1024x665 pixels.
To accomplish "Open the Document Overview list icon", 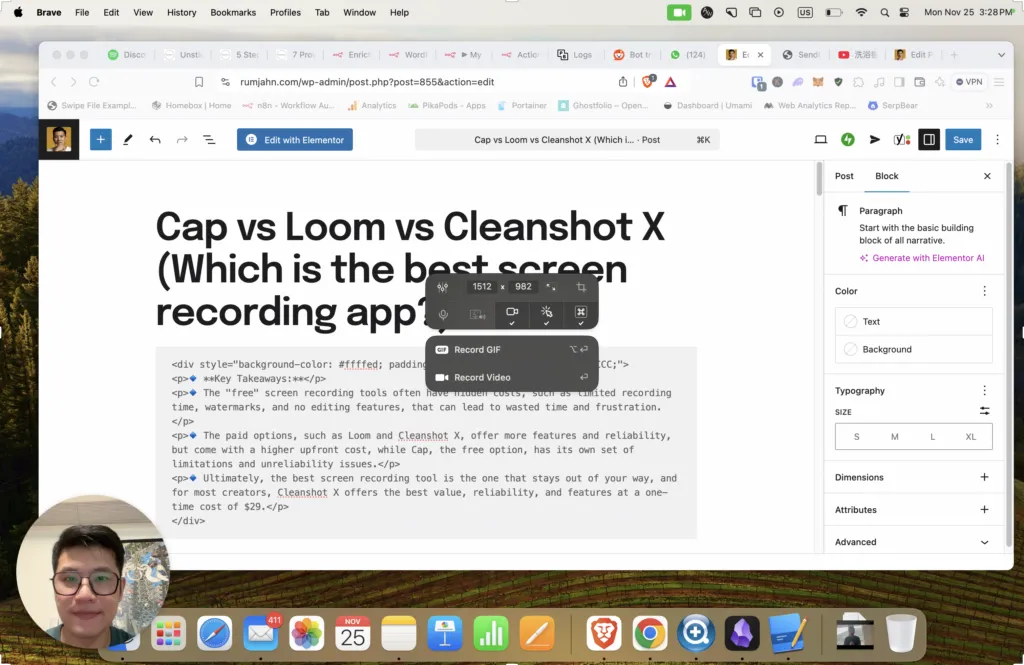I will [209, 140].
